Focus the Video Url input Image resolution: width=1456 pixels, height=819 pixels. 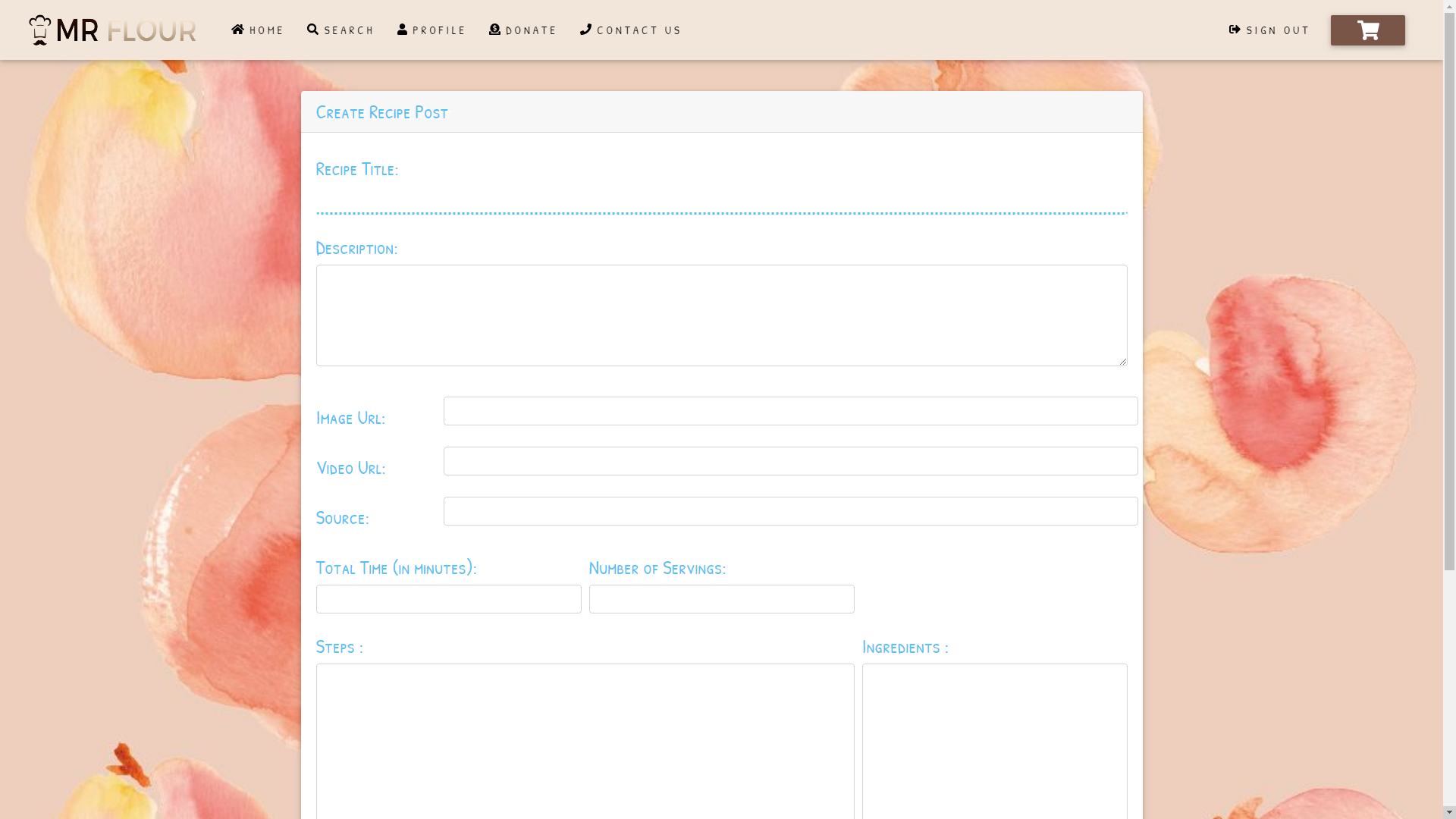tap(790, 461)
